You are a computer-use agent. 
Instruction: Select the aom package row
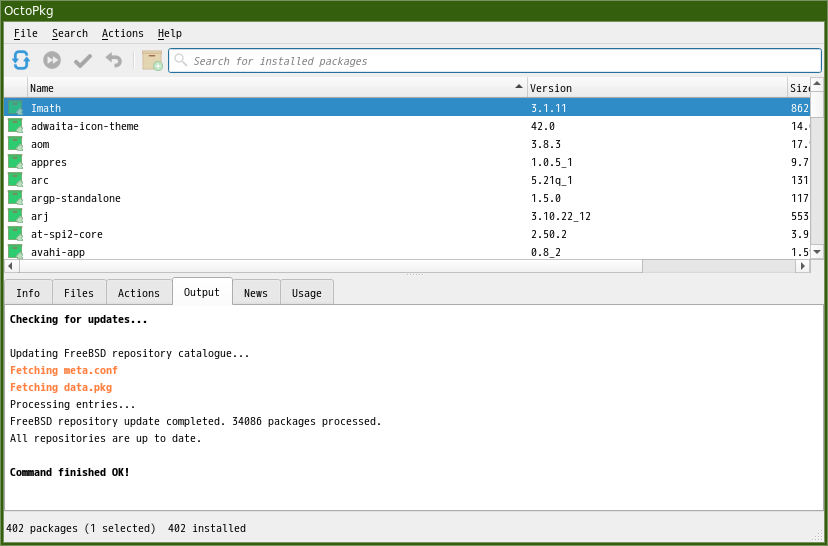[407, 144]
